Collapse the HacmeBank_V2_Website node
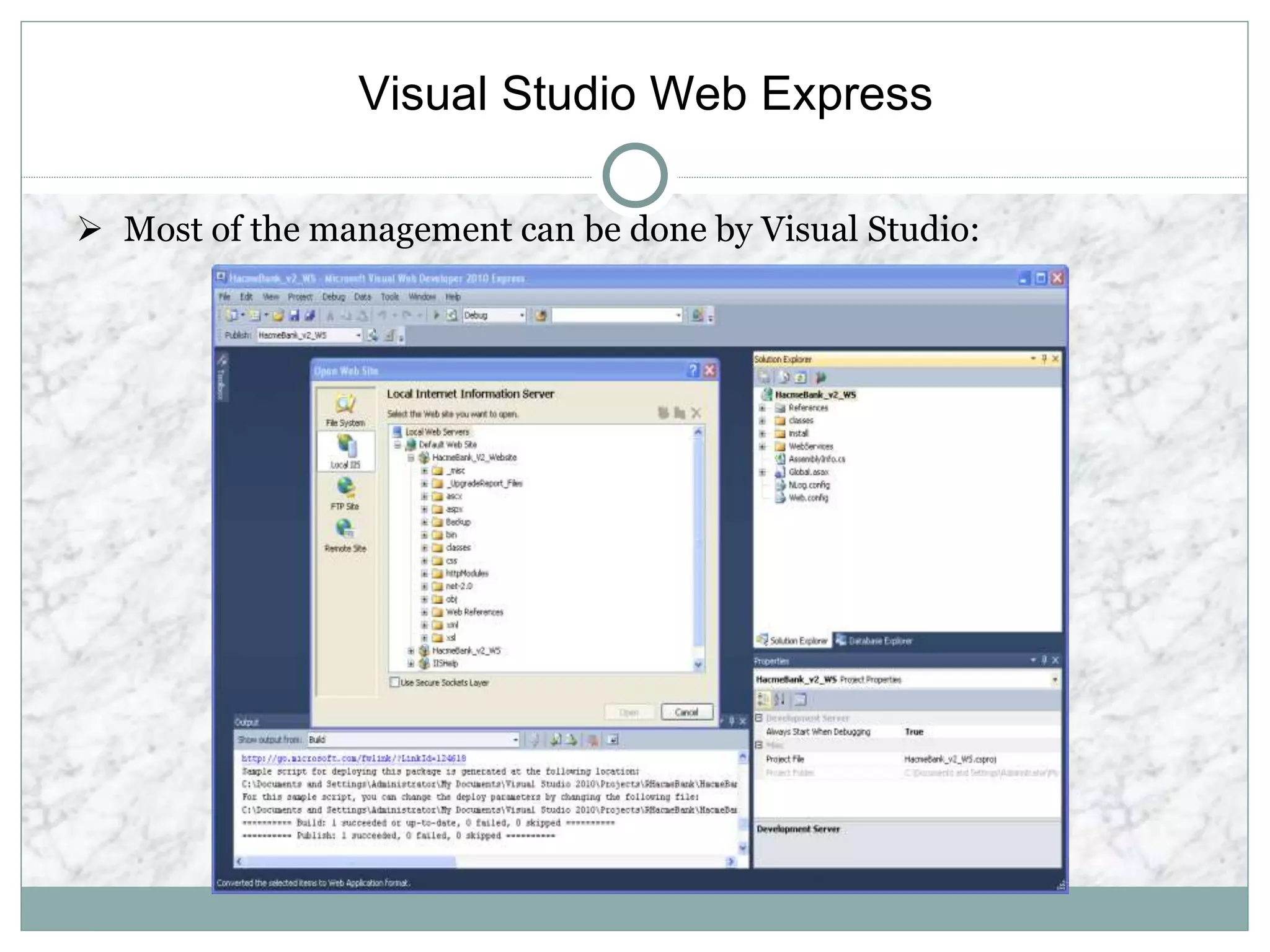The image size is (1270, 952). [x=411, y=457]
